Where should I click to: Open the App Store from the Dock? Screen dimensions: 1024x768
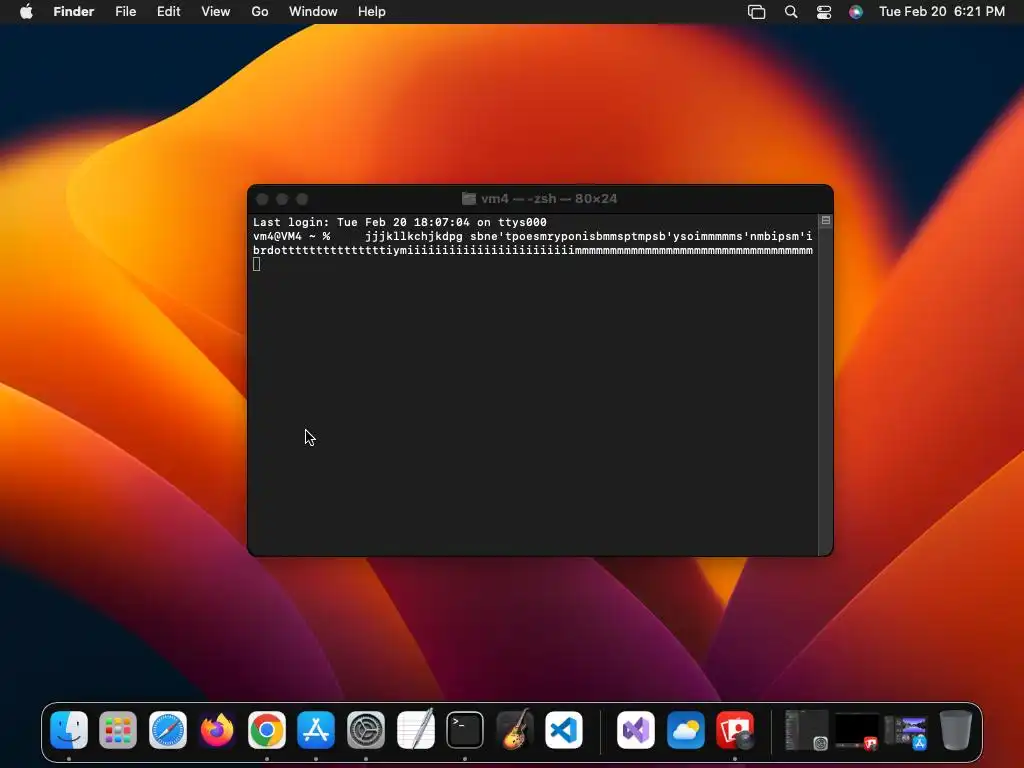point(316,730)
